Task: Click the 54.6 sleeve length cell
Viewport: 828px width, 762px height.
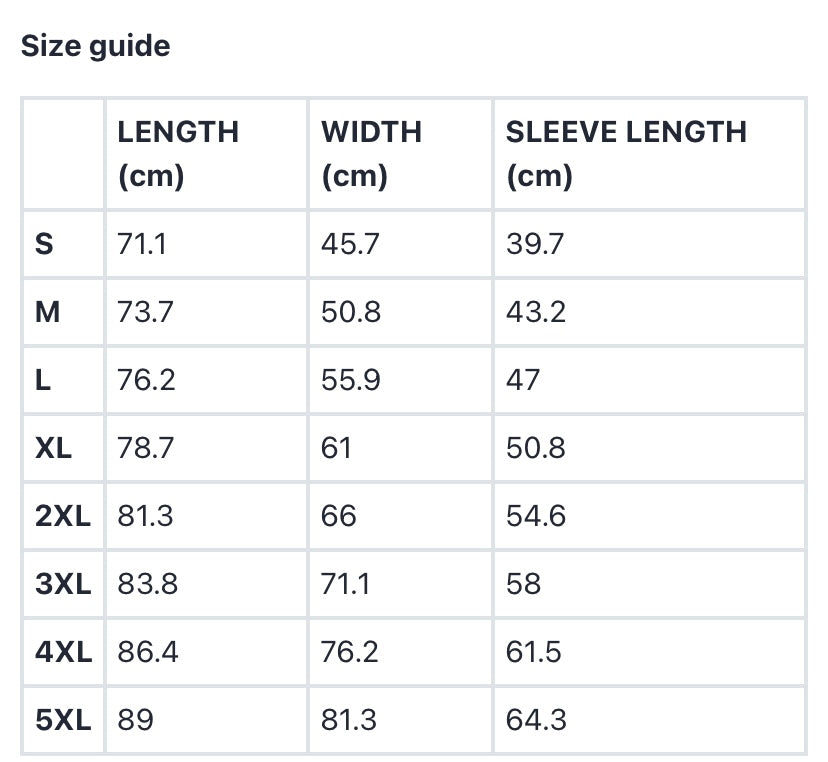Action: (x=536, y=516)
